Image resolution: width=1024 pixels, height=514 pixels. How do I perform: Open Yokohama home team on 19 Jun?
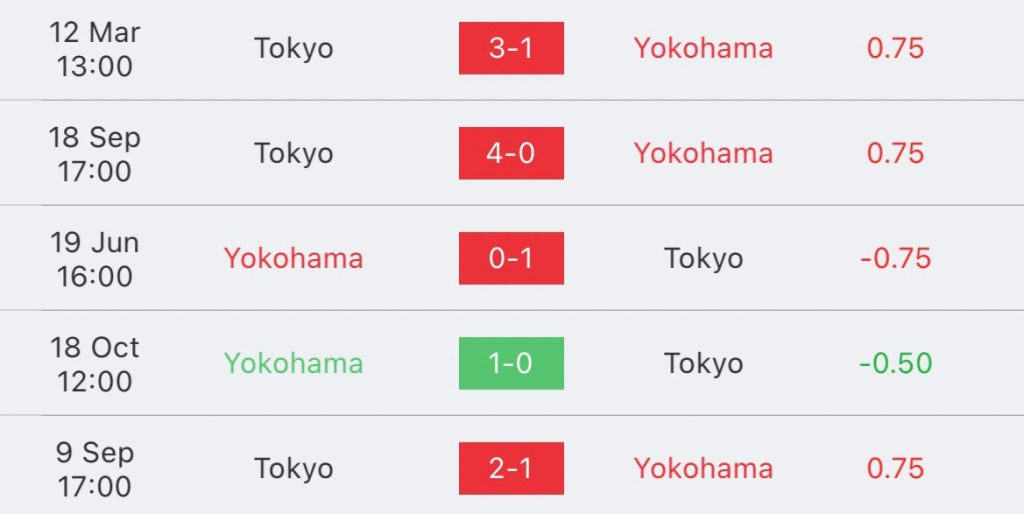pos(293,259)
